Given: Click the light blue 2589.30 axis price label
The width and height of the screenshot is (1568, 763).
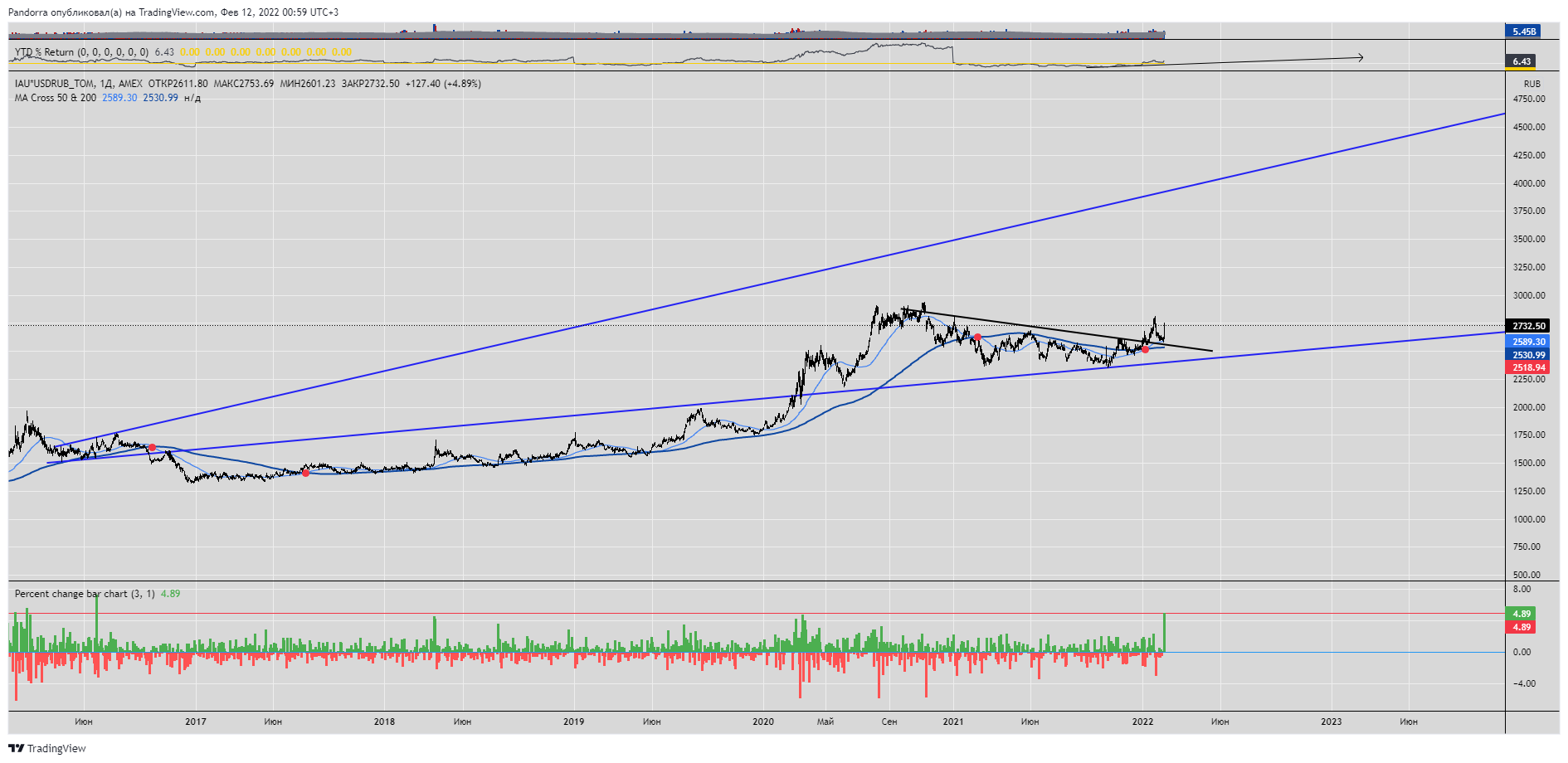Looking at the screenshot, I should click(x=1528, y=342).
